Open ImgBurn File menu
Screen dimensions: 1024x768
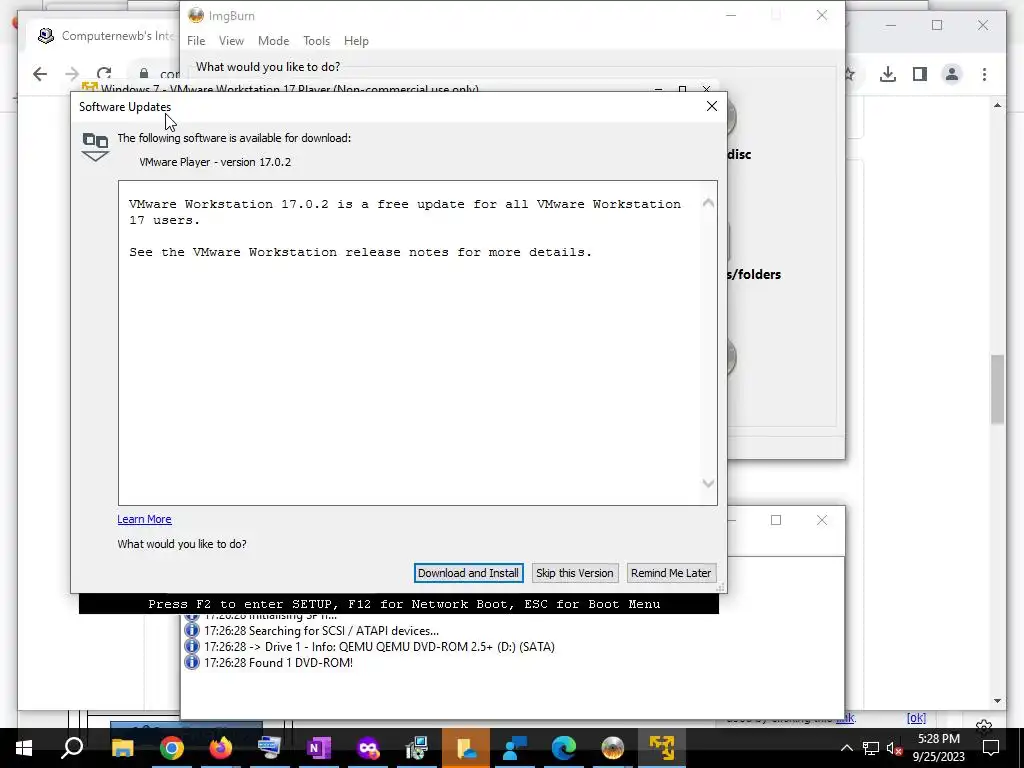(196, 40)
